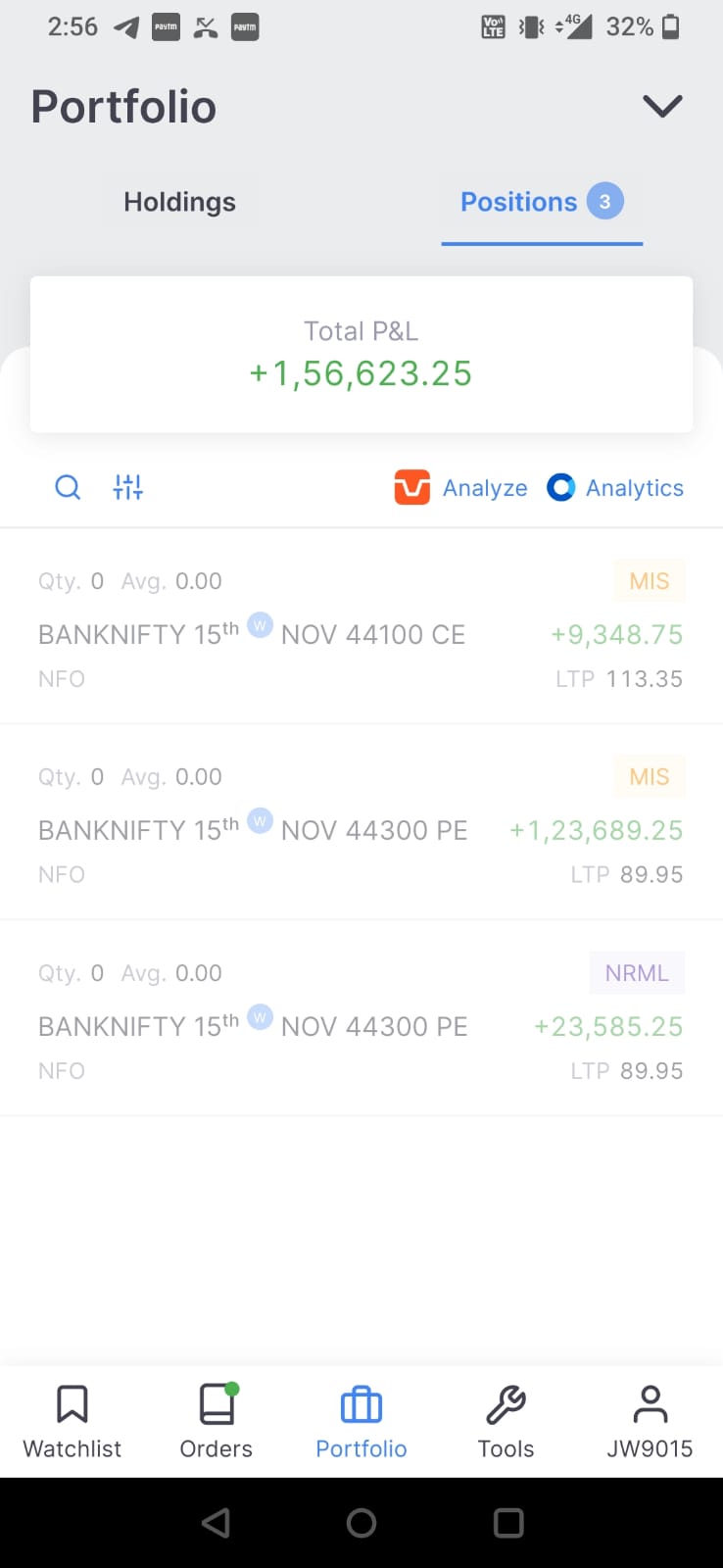
Task: Tap the Total P&L card
Action: [x=361, y=354]
